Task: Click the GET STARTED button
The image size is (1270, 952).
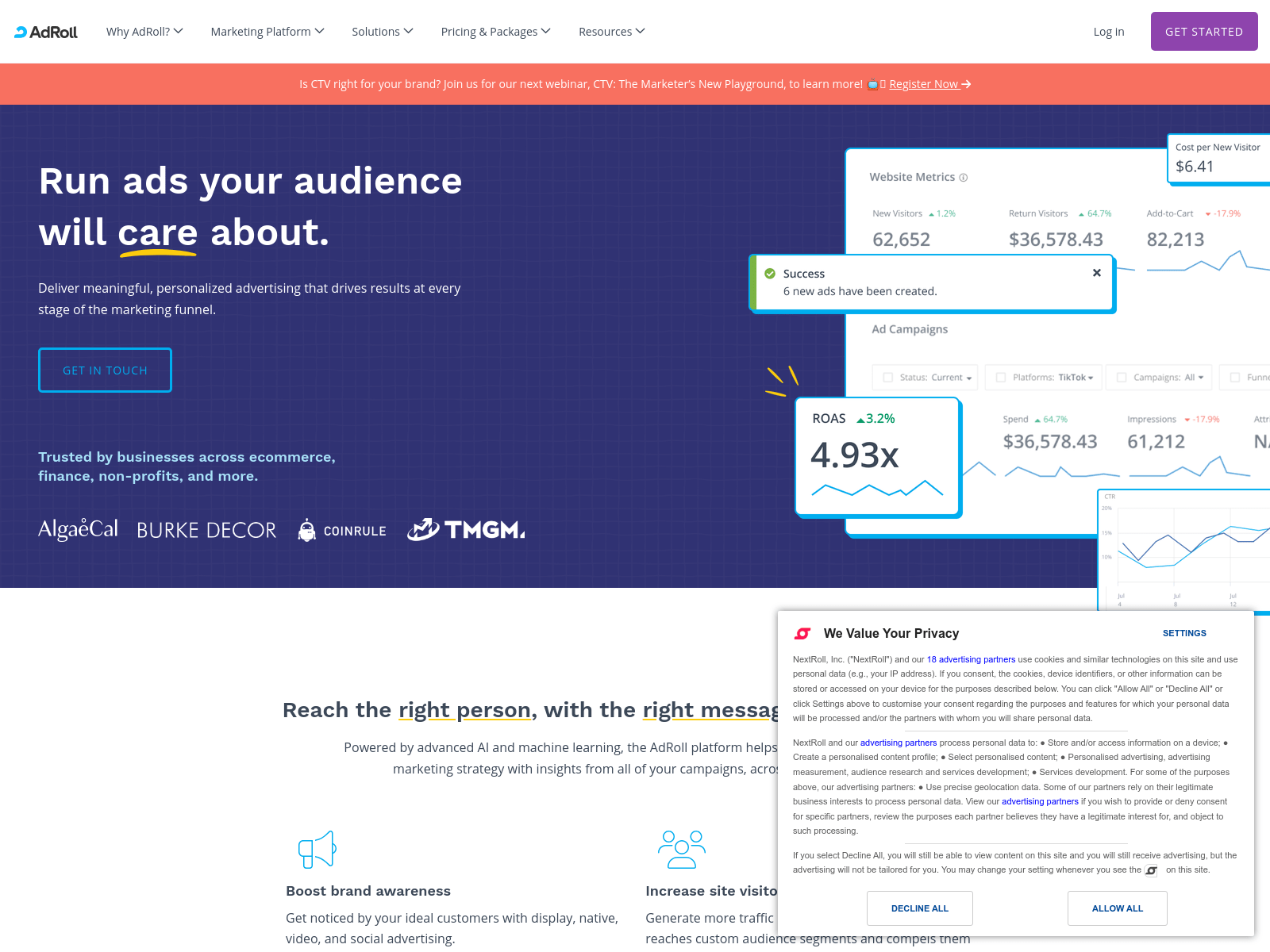Action: coord(1204,32)
